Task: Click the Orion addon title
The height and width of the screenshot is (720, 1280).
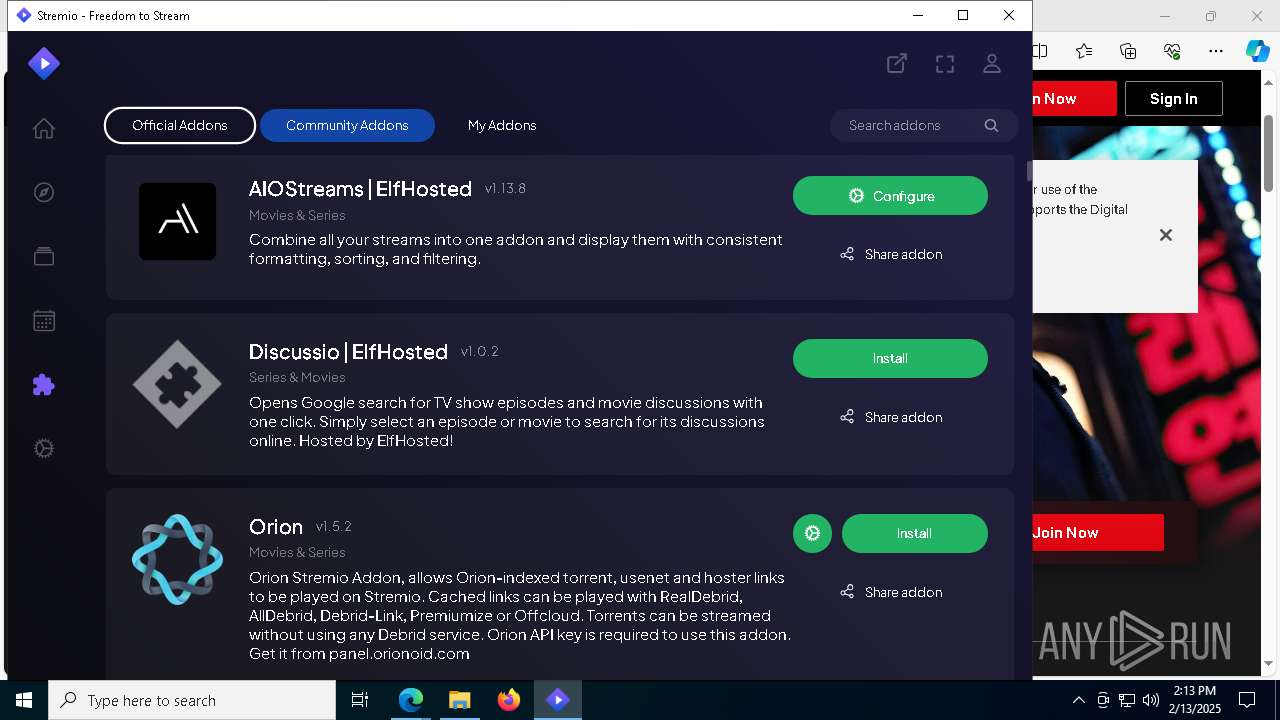Action: tap(276, 527)
